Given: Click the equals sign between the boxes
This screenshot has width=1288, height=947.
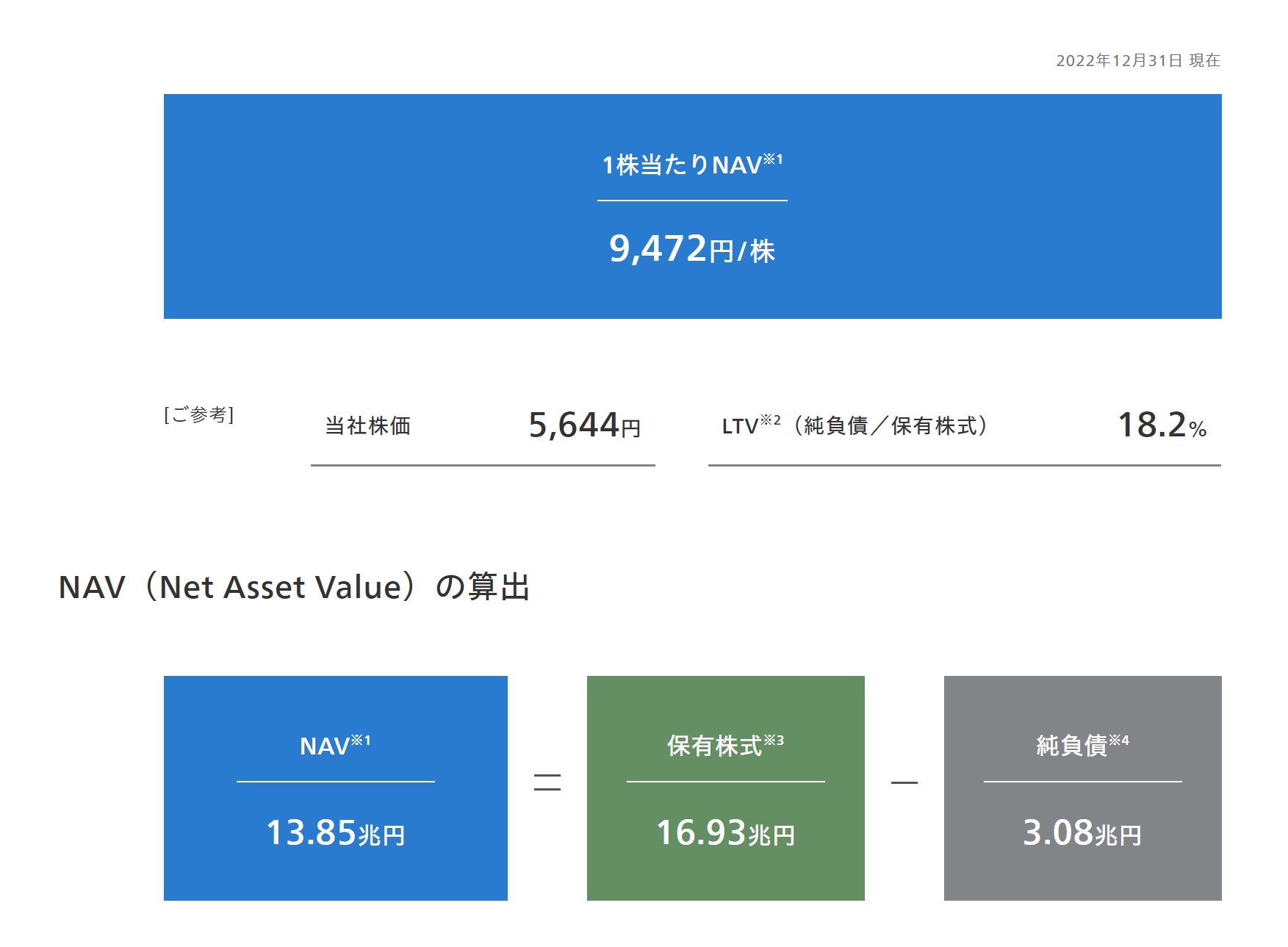Looking at the screenshot, I should pyautogui.click(x=547, y=782).
